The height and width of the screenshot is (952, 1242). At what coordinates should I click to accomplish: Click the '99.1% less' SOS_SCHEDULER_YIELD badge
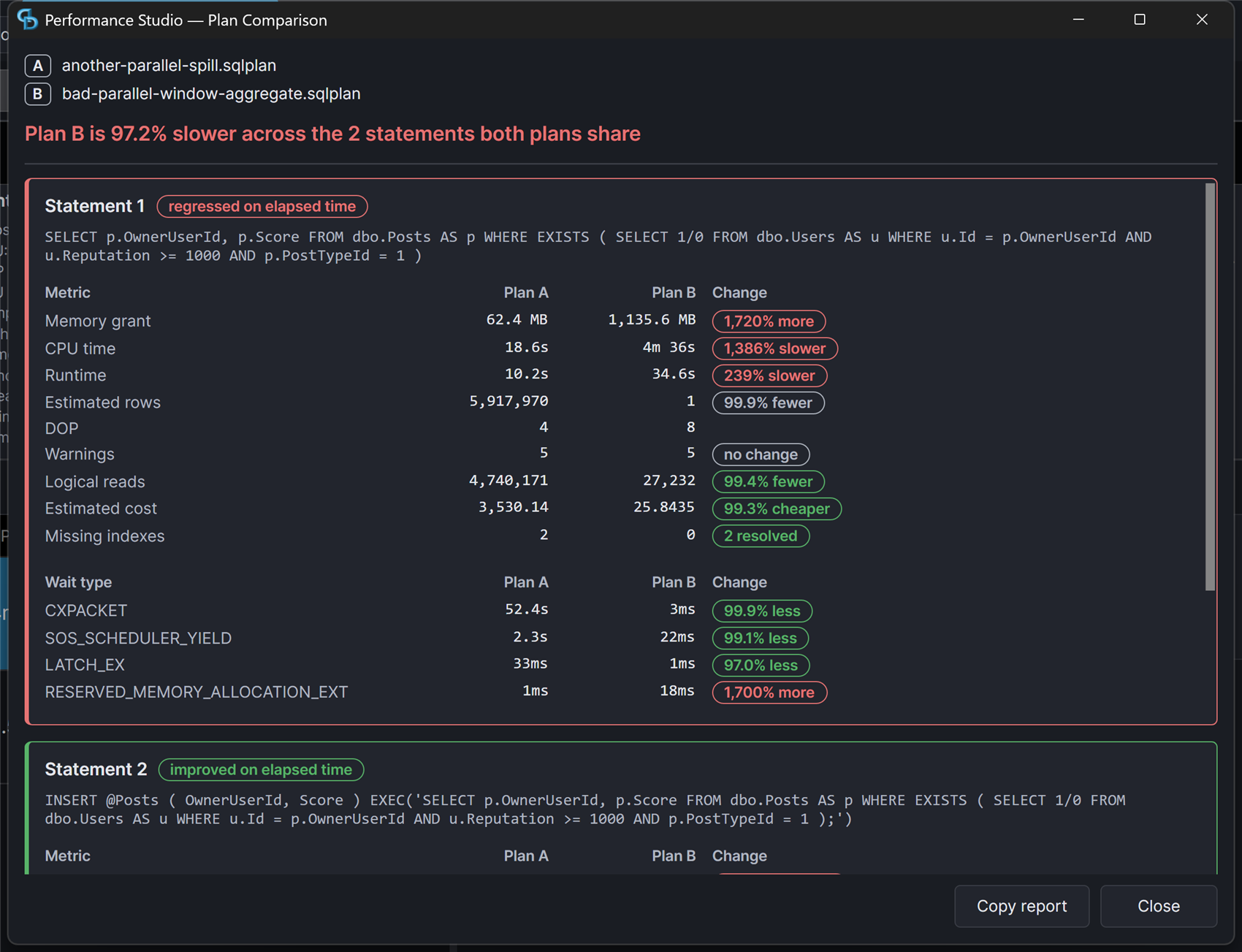(760, 638)
